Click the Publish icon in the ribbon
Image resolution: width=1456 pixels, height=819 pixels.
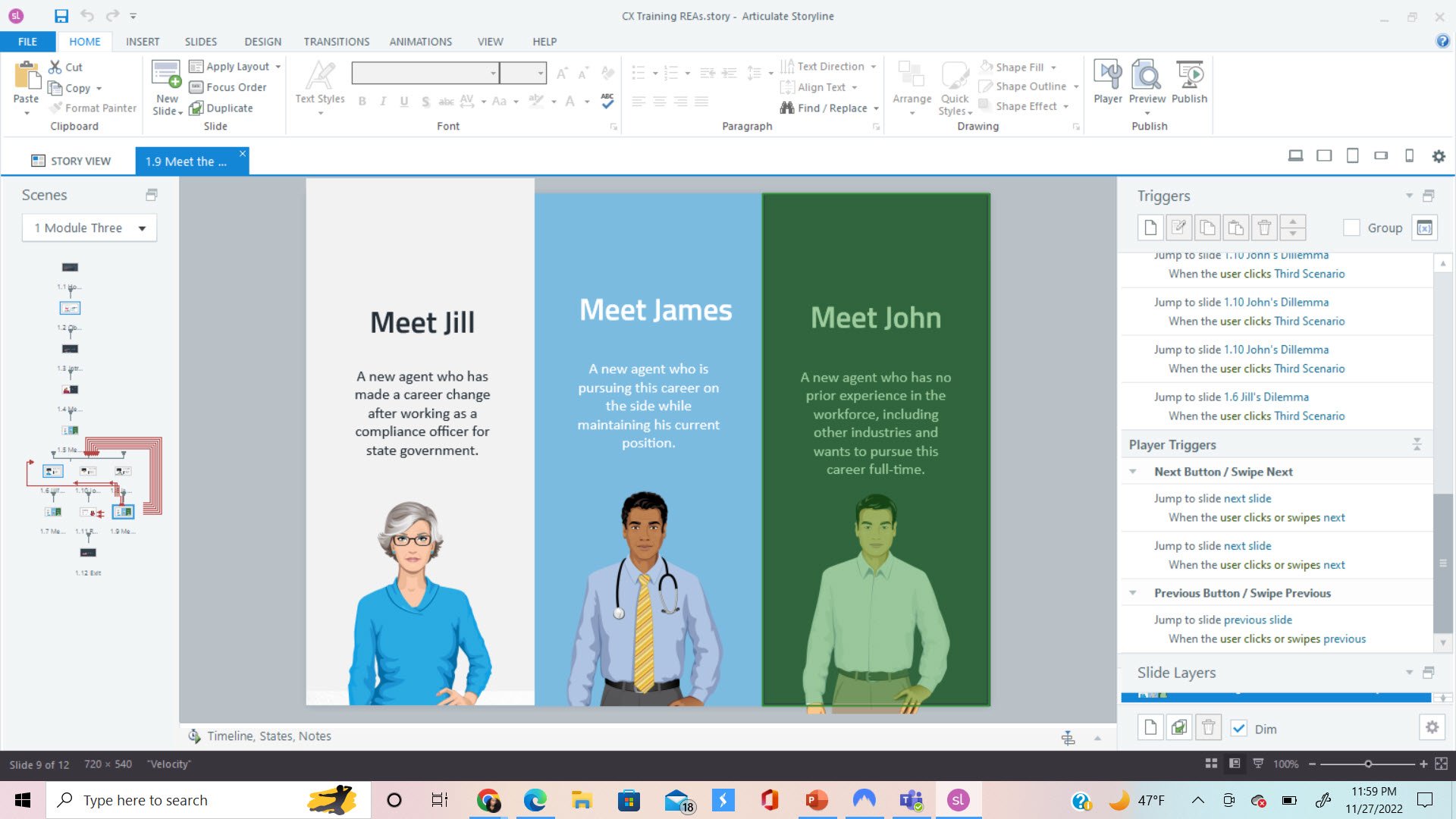coord(1189,76)
